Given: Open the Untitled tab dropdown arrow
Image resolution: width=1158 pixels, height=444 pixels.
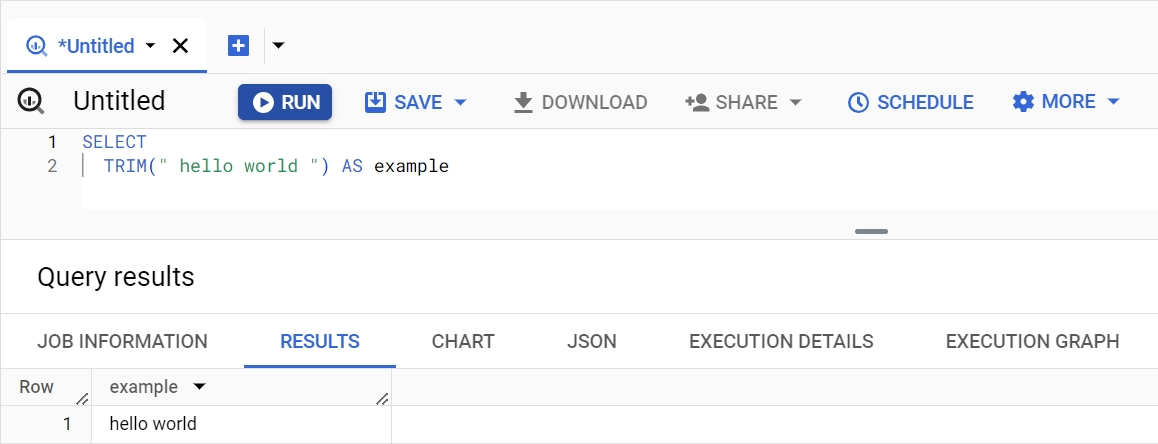Looking at the screenshot, I should point(151,46).
